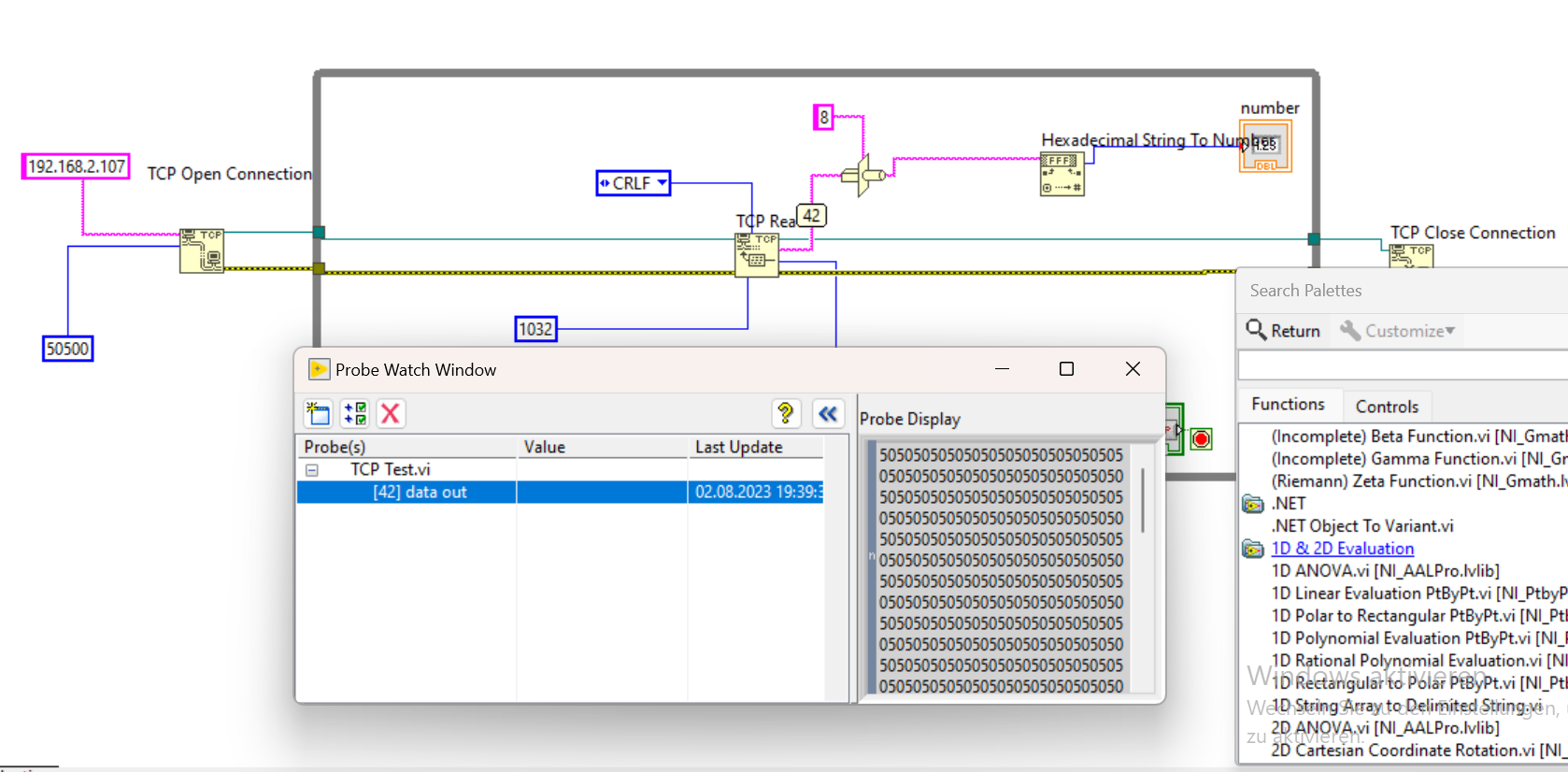Viewport: 1568px width, 772px height.
Task: Open selected probe in a new window icon
Action: pos(318,413)
